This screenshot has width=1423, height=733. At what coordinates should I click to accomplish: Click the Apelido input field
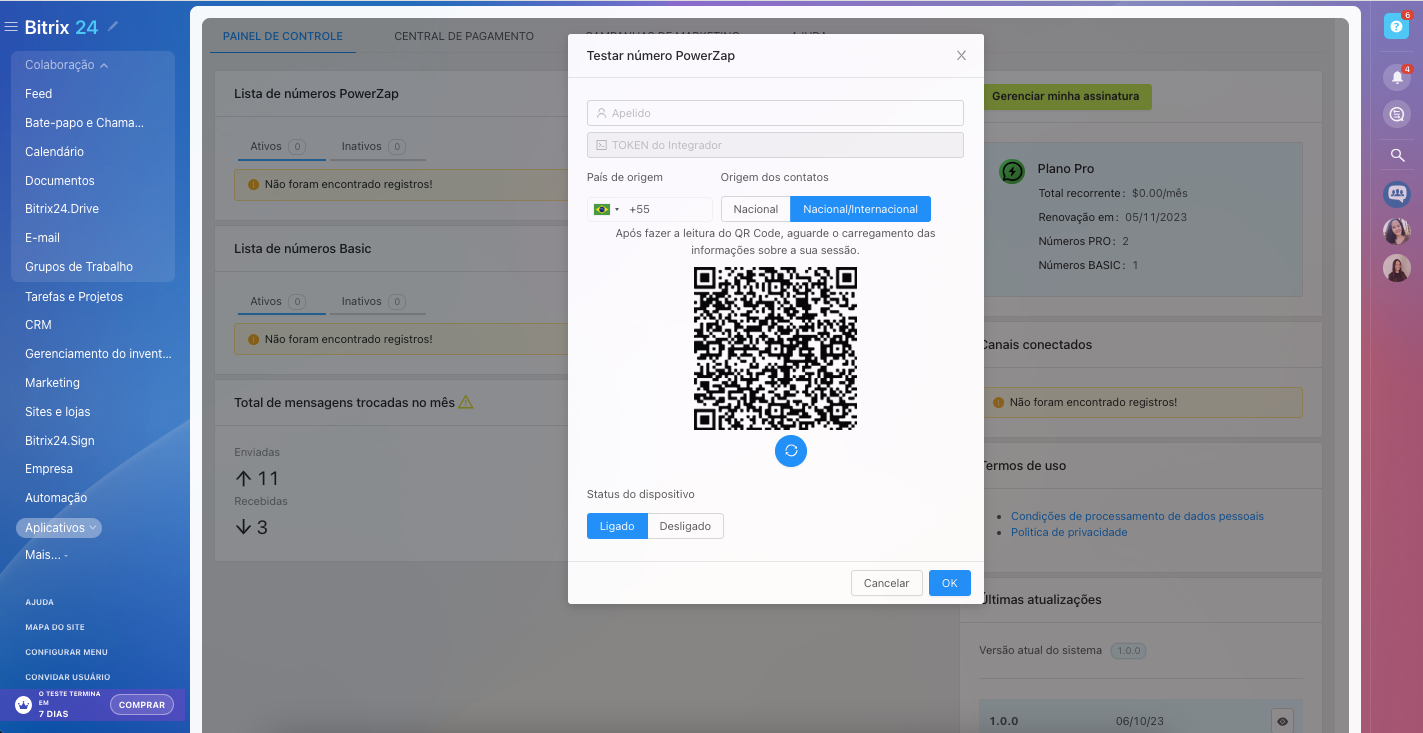[x=775, y=113]
